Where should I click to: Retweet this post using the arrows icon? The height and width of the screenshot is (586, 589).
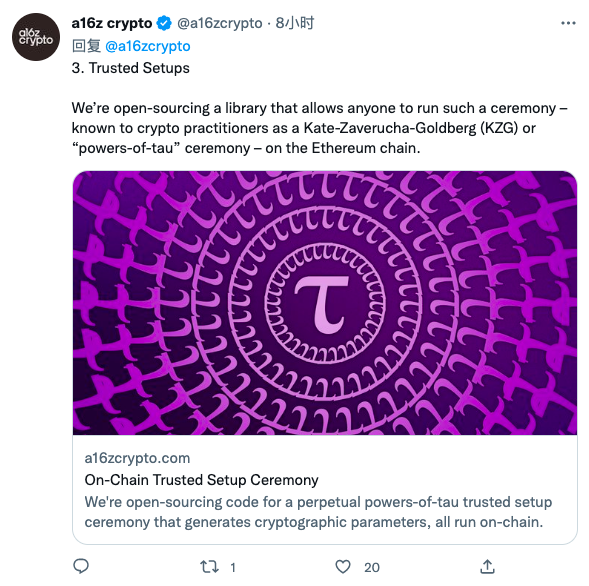tap(209, 566)
